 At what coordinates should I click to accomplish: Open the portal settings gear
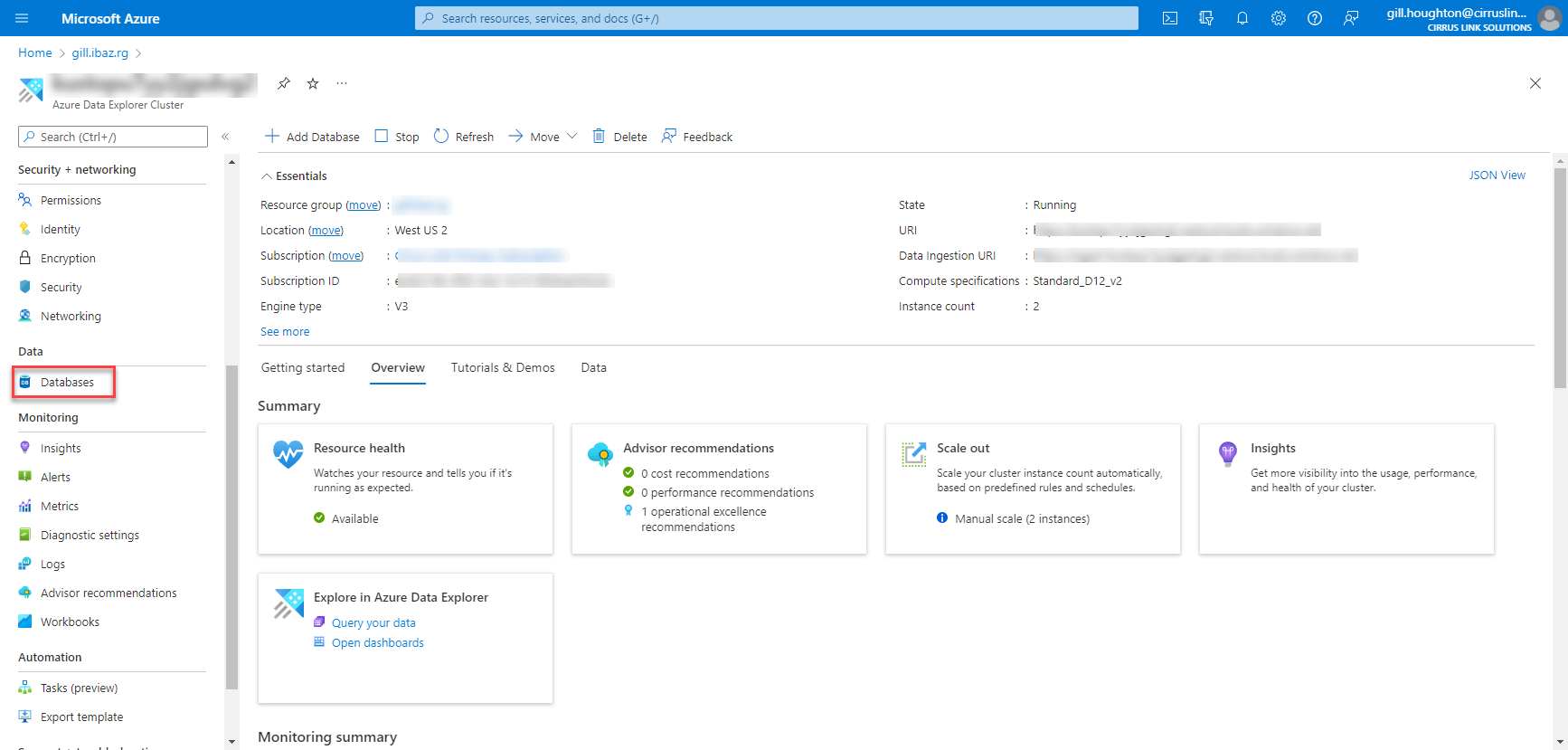[1278, 18]
